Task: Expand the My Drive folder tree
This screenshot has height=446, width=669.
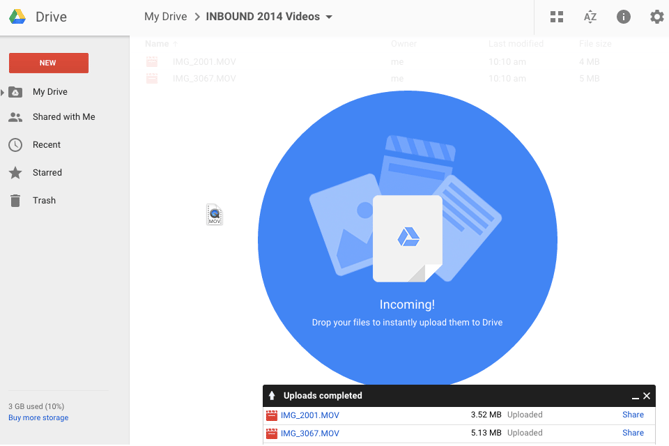Action: tap(3, 93)
